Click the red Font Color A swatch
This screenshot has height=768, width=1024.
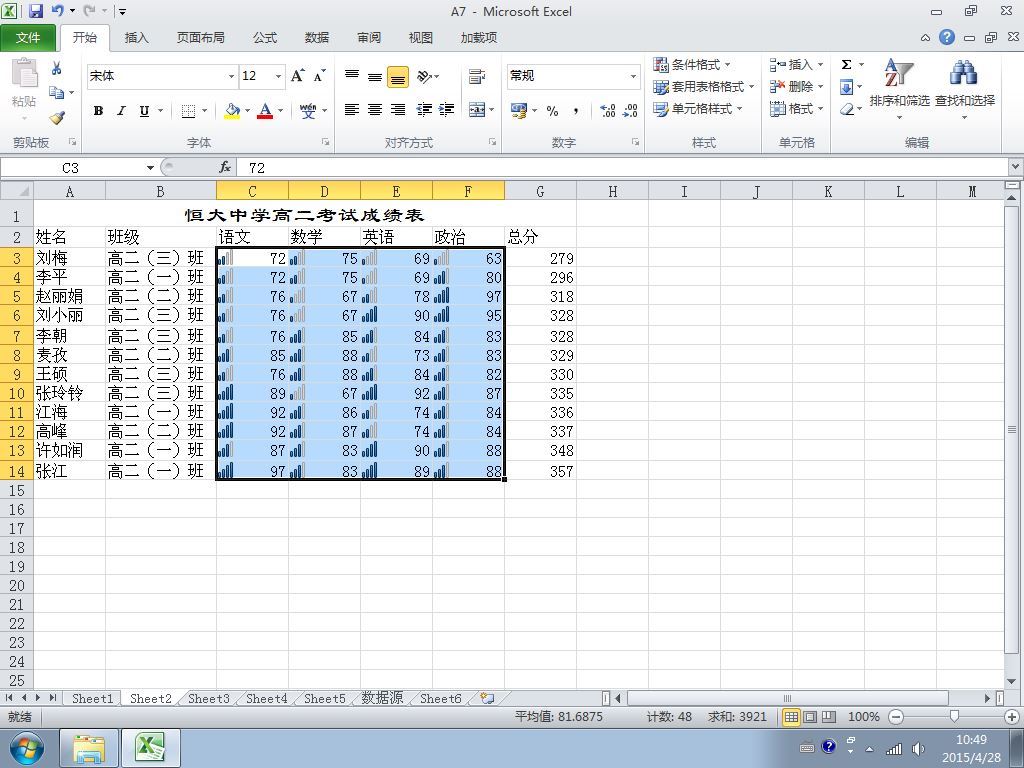click(x=264, y=110)
